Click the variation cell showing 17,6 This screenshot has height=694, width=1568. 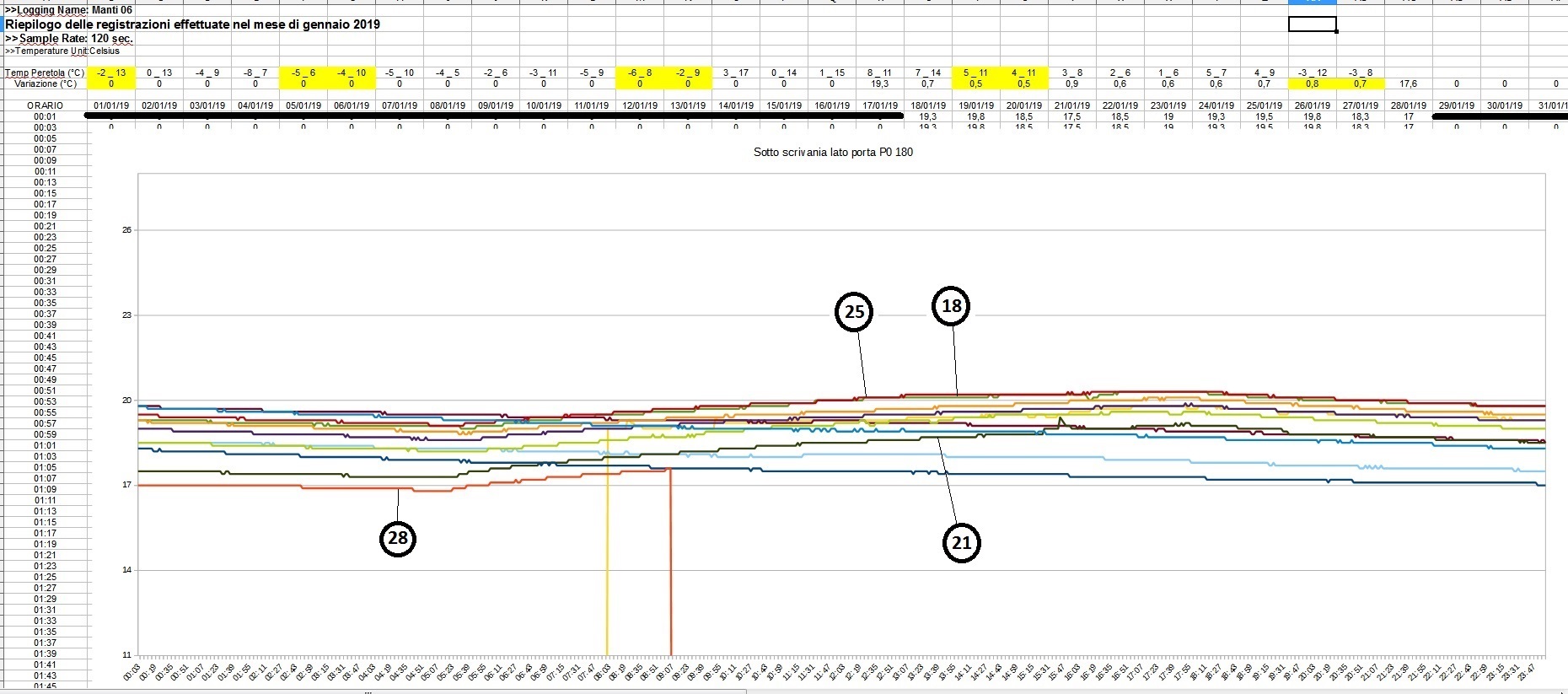tap(1408, 83)
